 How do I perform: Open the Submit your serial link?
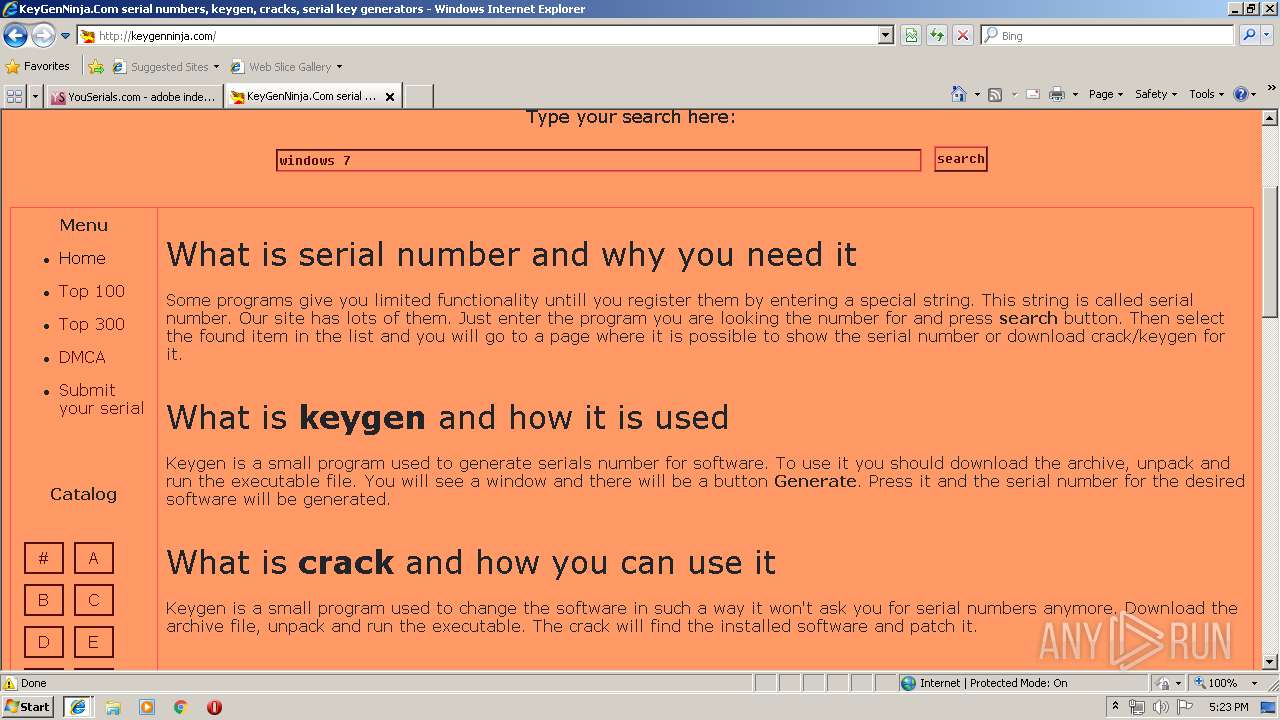coord(101,399)
